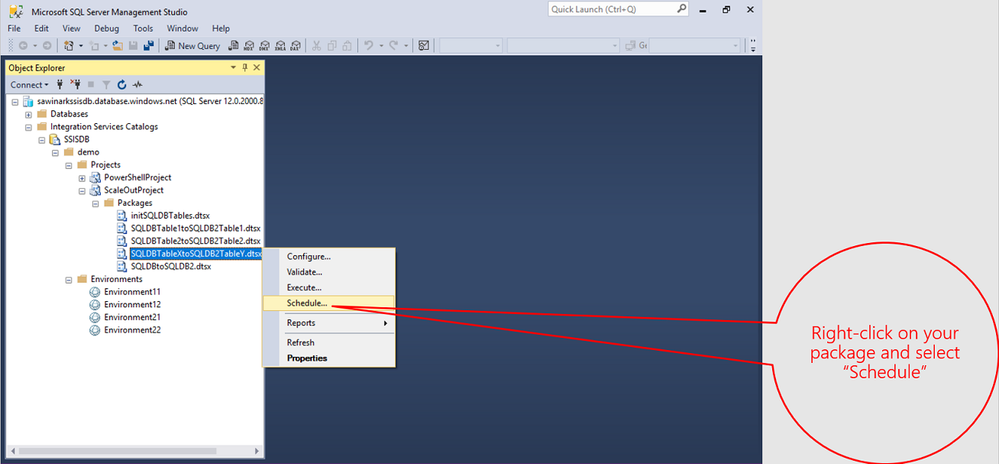Click the Filter funnel icon in Object Explorer
This screenshot has height=464, width=999.
point(106,84)
